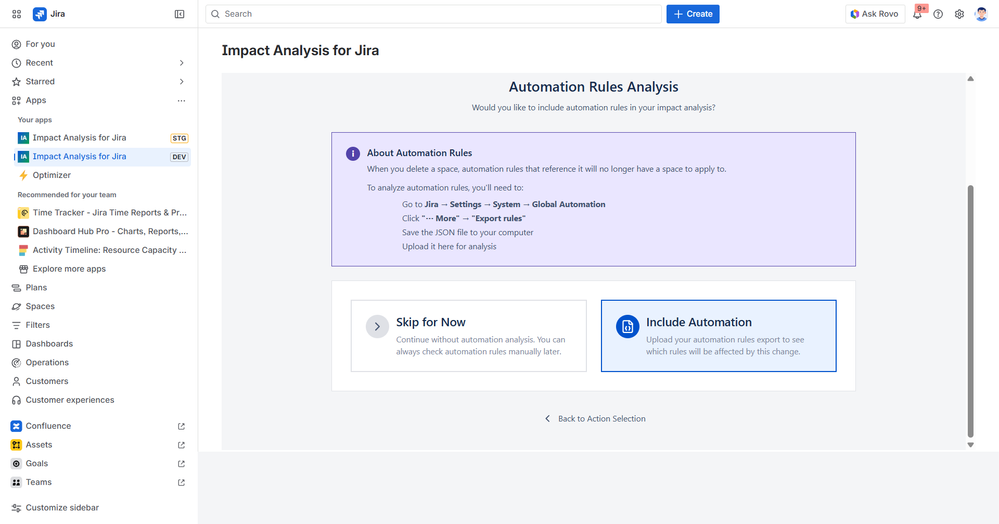This screenshot has width=999, height=524.
Task: Click the scrollbar up arrow
Action: [970, 79]
